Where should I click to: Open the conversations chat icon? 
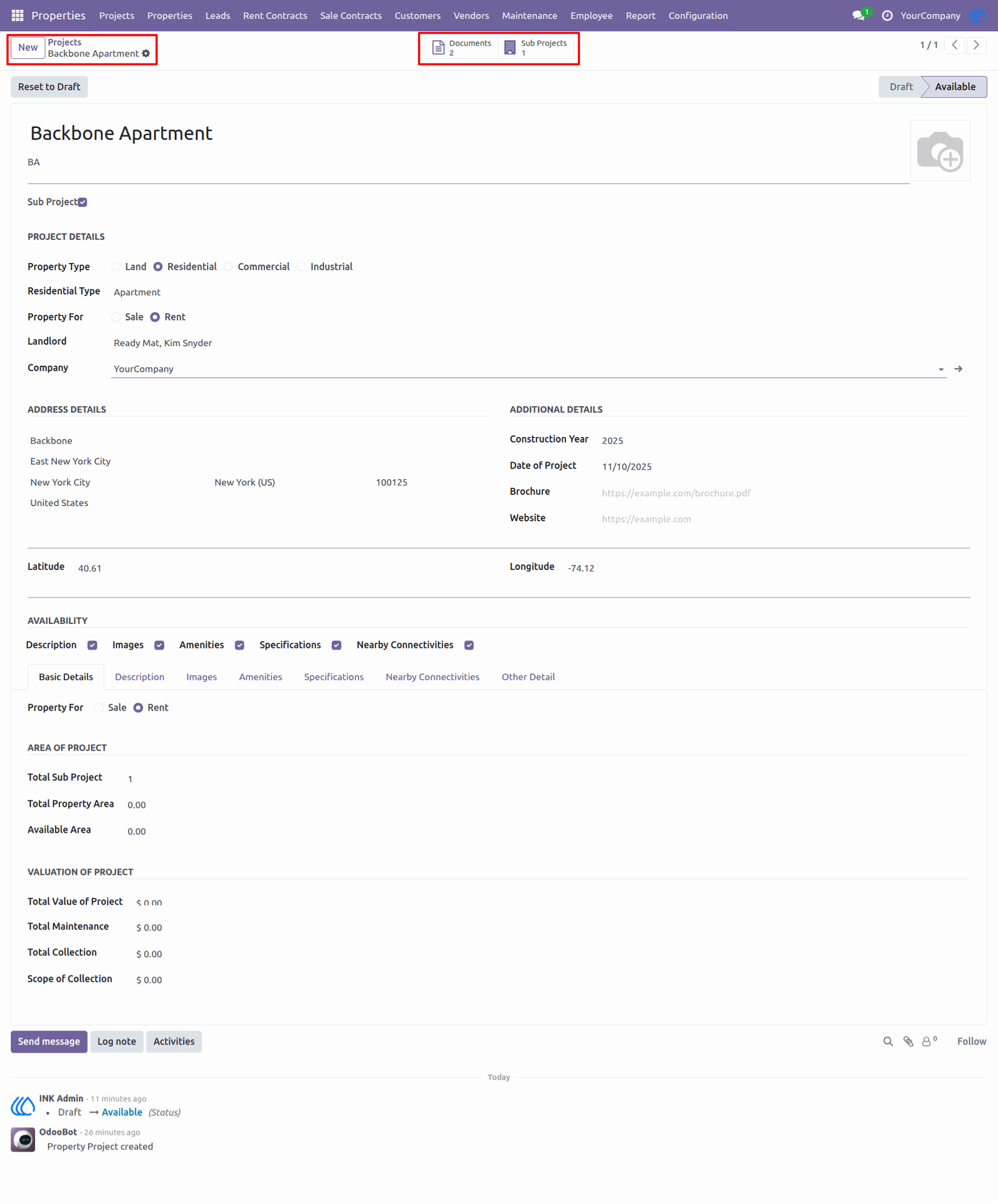coord(858,16)
